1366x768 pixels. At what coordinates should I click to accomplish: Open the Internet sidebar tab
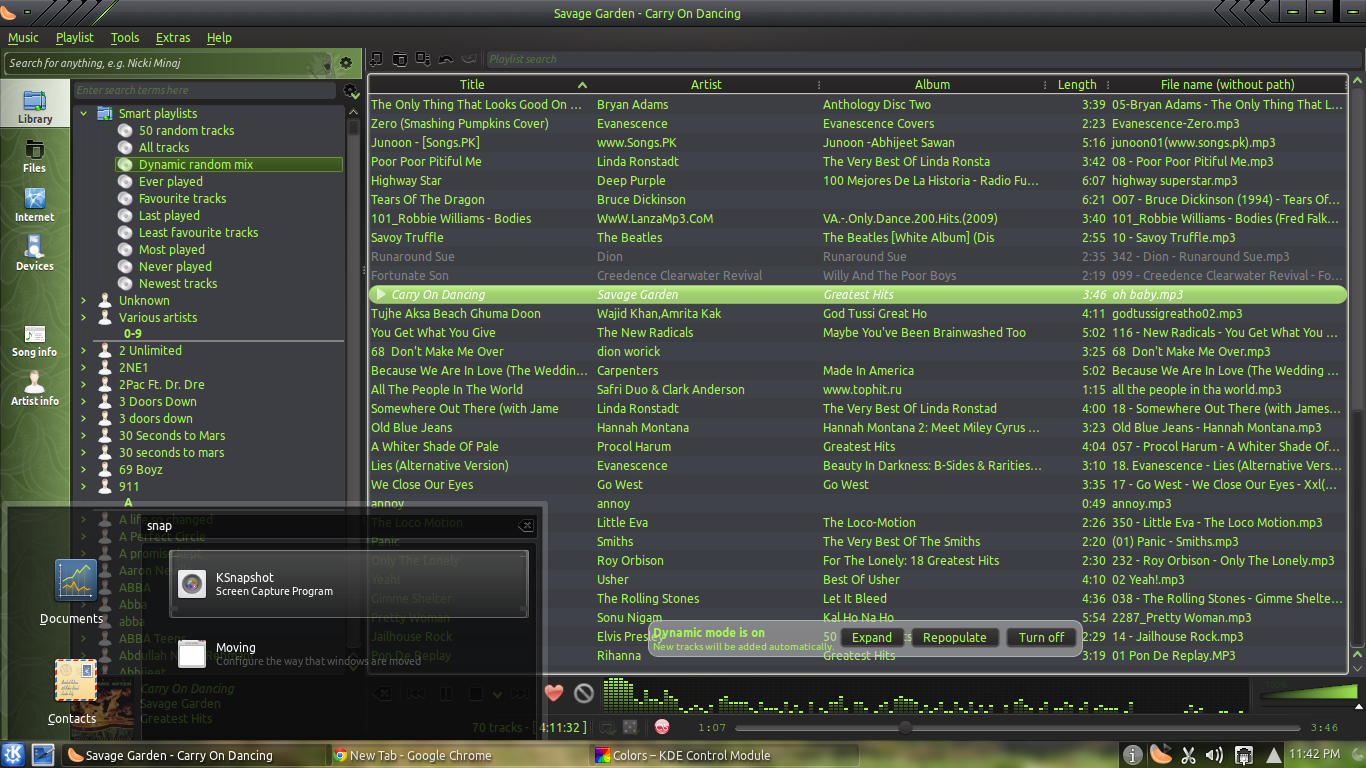coord(34,204)
